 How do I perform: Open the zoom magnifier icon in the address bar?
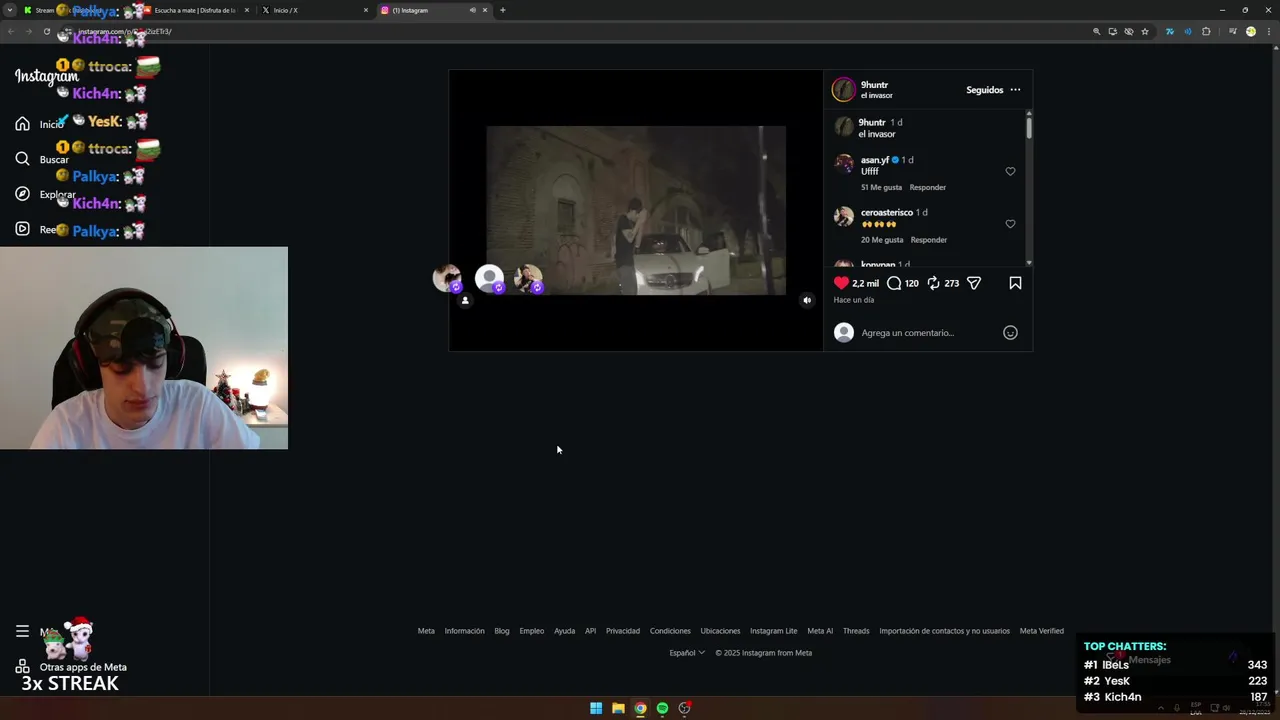[1097, 31]
